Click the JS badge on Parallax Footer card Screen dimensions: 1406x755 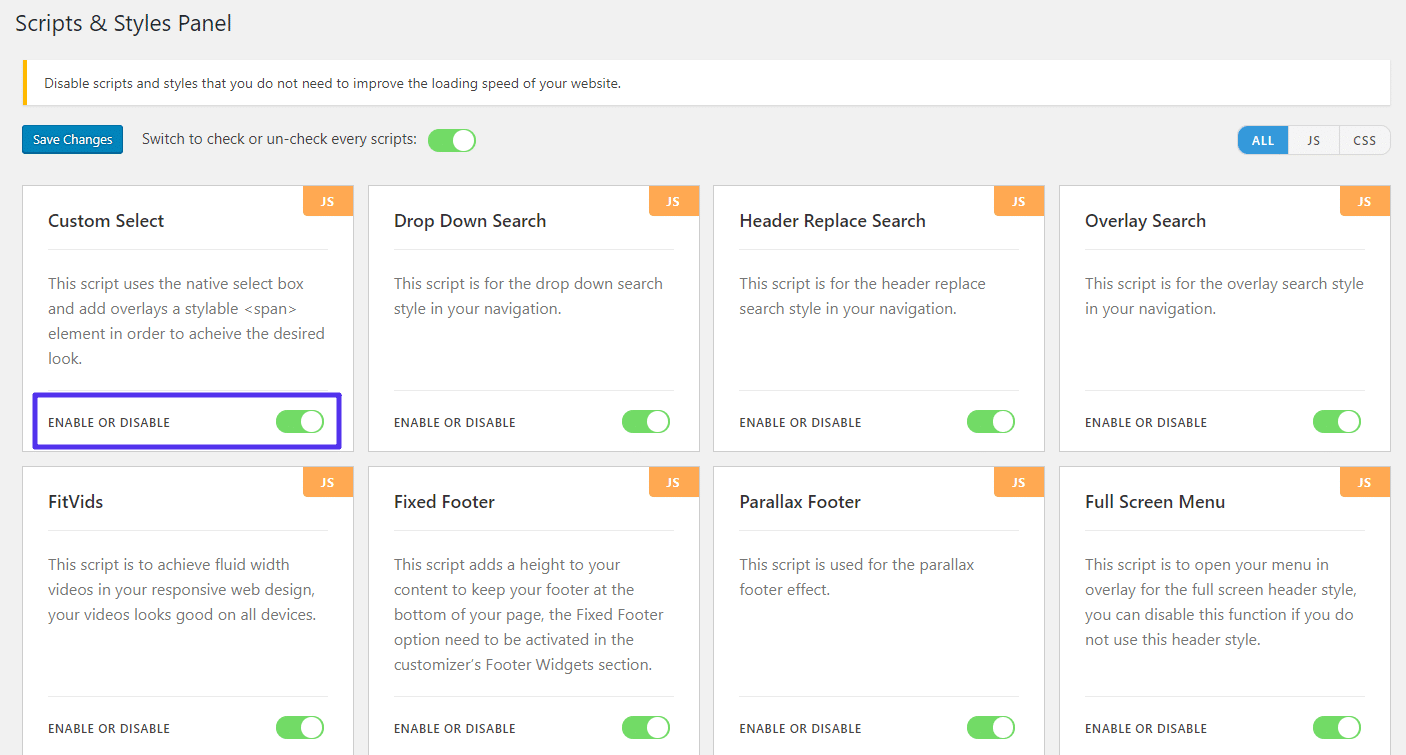(x=1019, y=481)
